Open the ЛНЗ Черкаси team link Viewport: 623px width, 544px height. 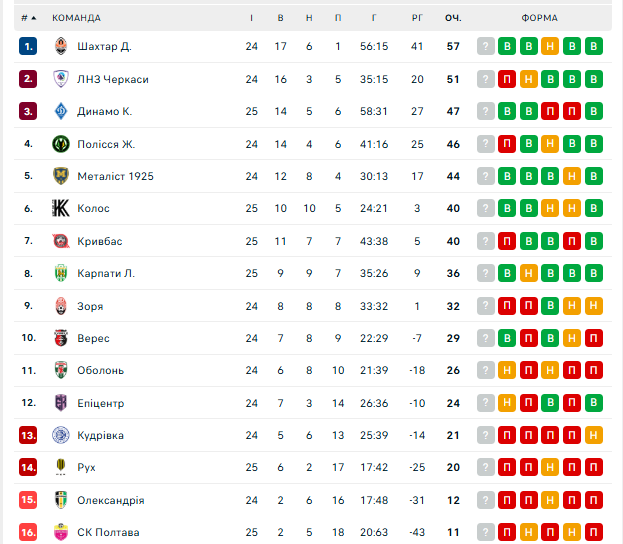click(112, 79)
